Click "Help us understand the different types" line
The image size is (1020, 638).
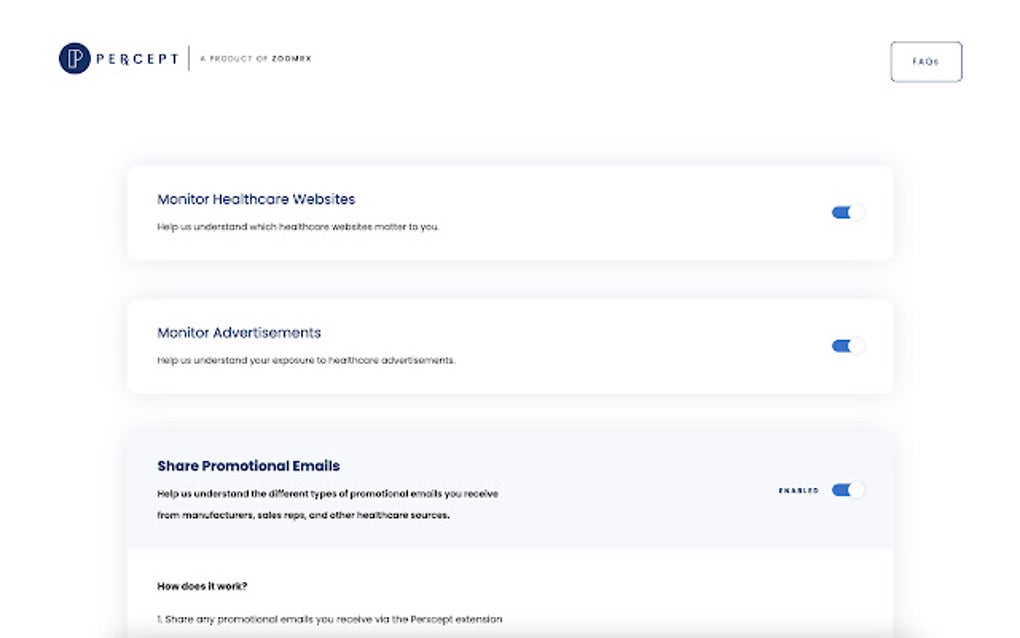[x=327, y=493]
